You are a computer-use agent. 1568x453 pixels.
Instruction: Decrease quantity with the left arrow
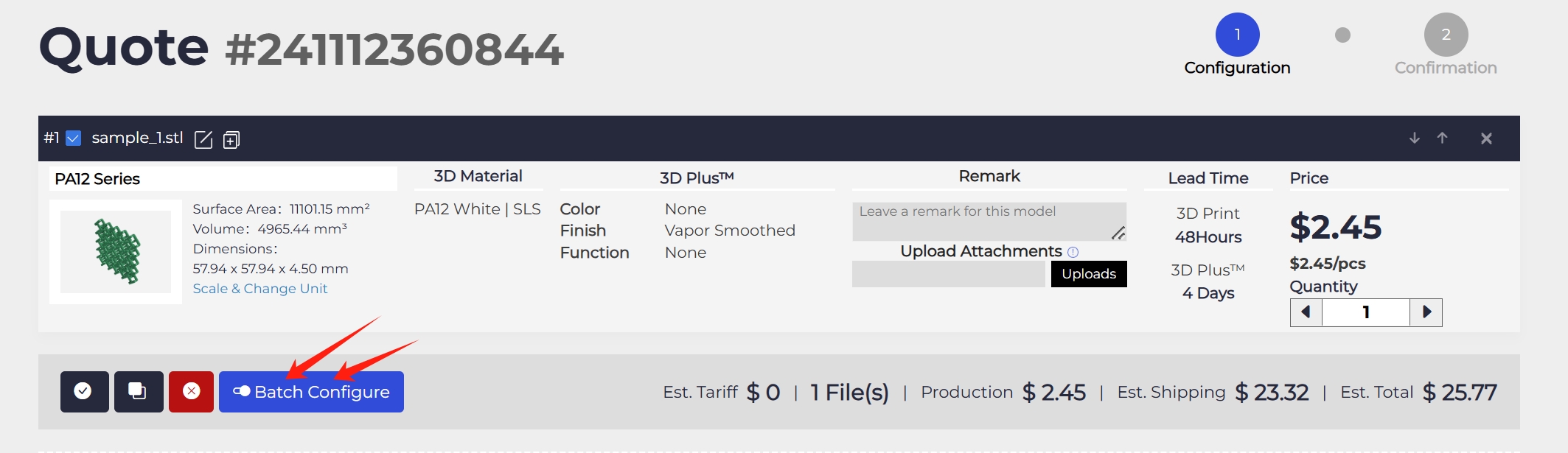click(1306, 312)
